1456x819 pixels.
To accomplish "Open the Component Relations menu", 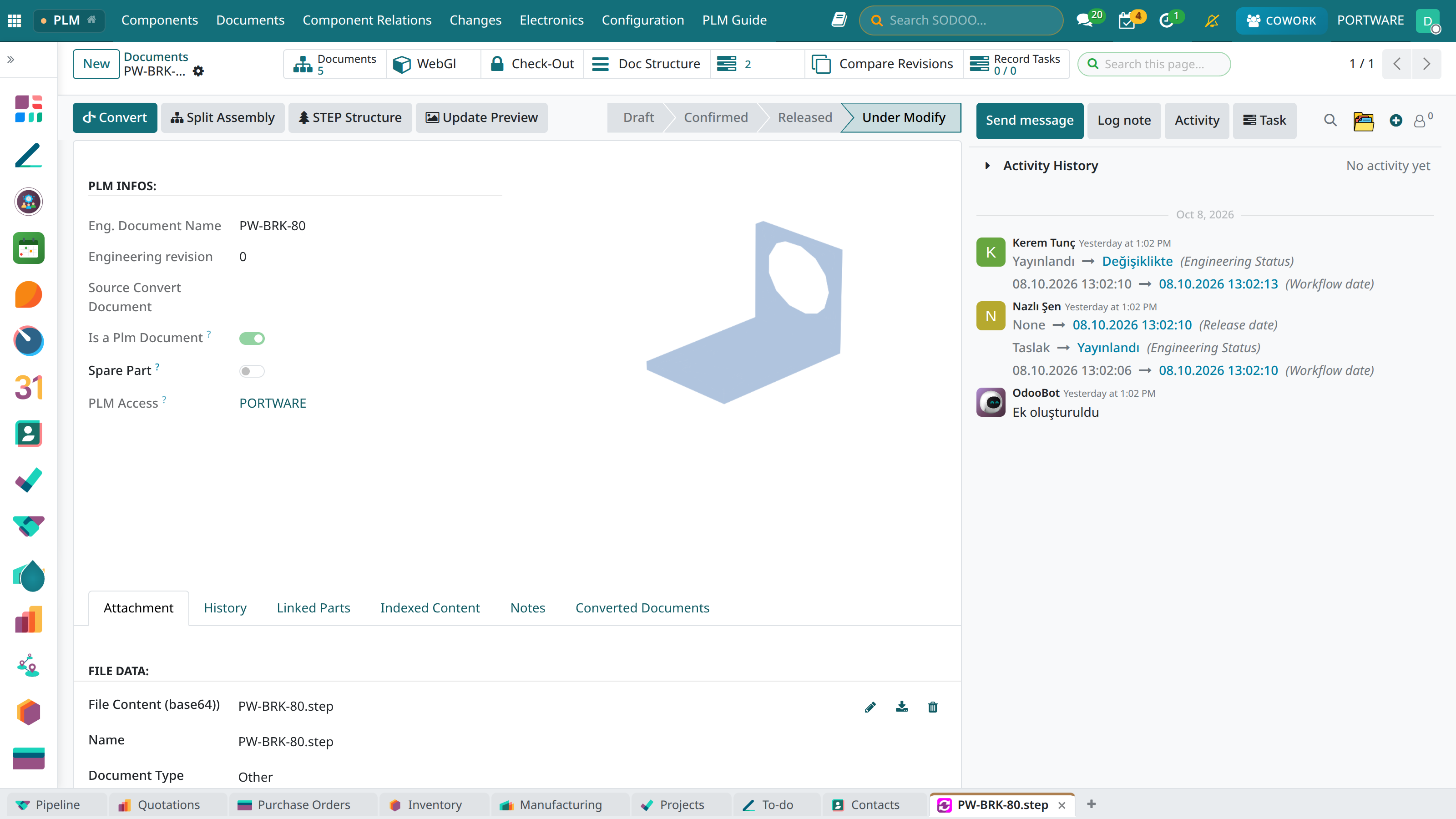I will click(x=367, y=20).
